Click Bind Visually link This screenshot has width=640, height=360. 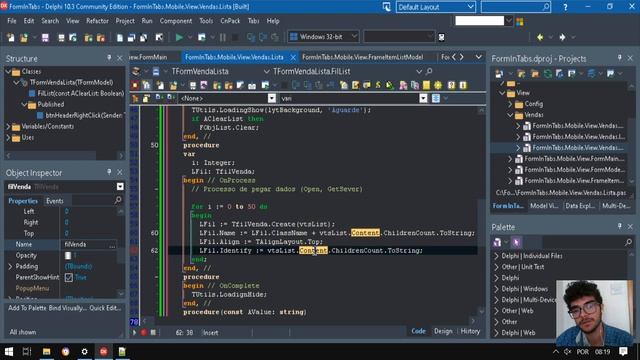click(68, 308)
